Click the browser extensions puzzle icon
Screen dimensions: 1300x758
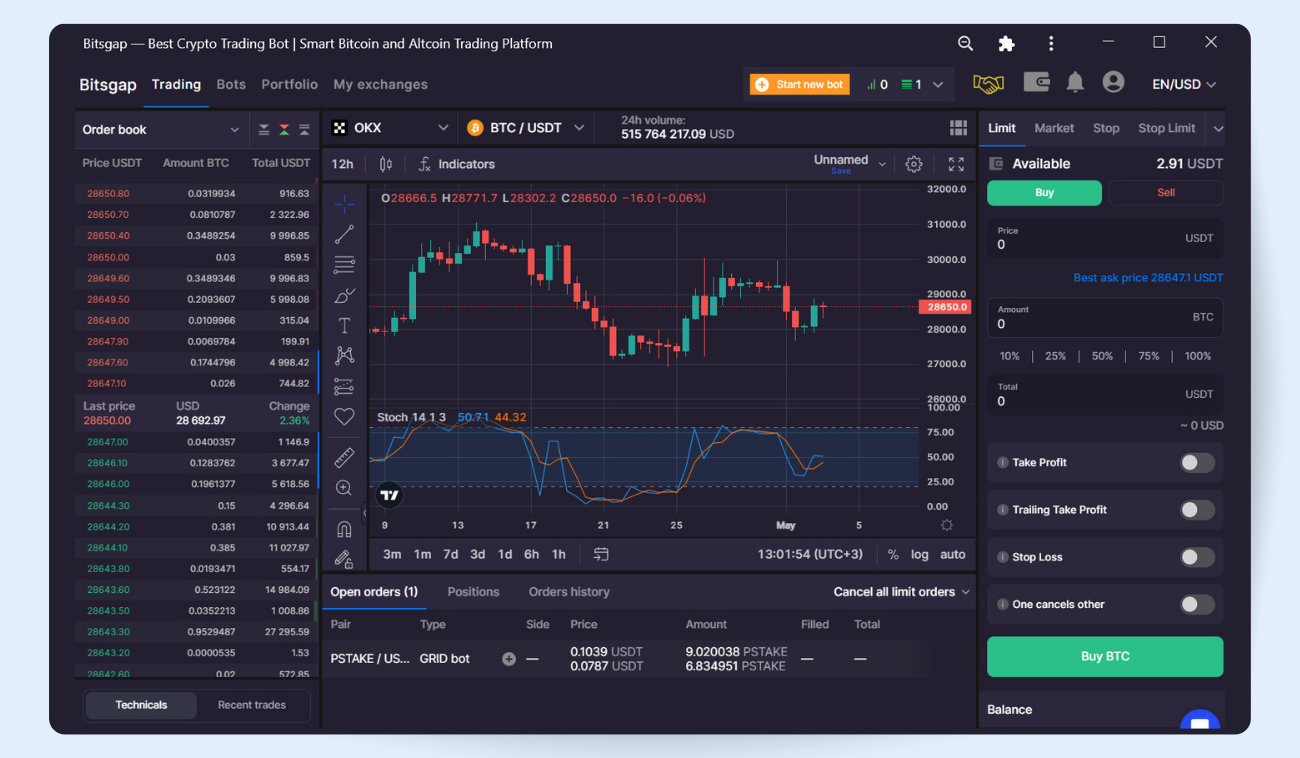[x=1007, y=43]
